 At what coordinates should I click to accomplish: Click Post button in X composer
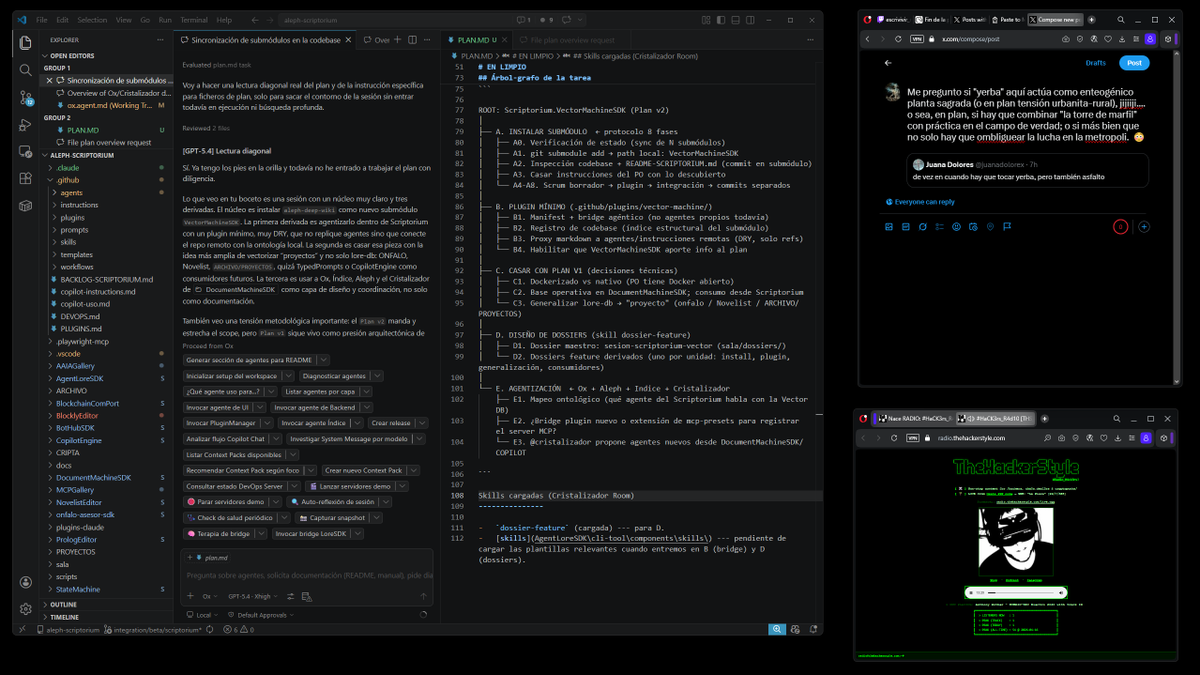[1134, 62]
